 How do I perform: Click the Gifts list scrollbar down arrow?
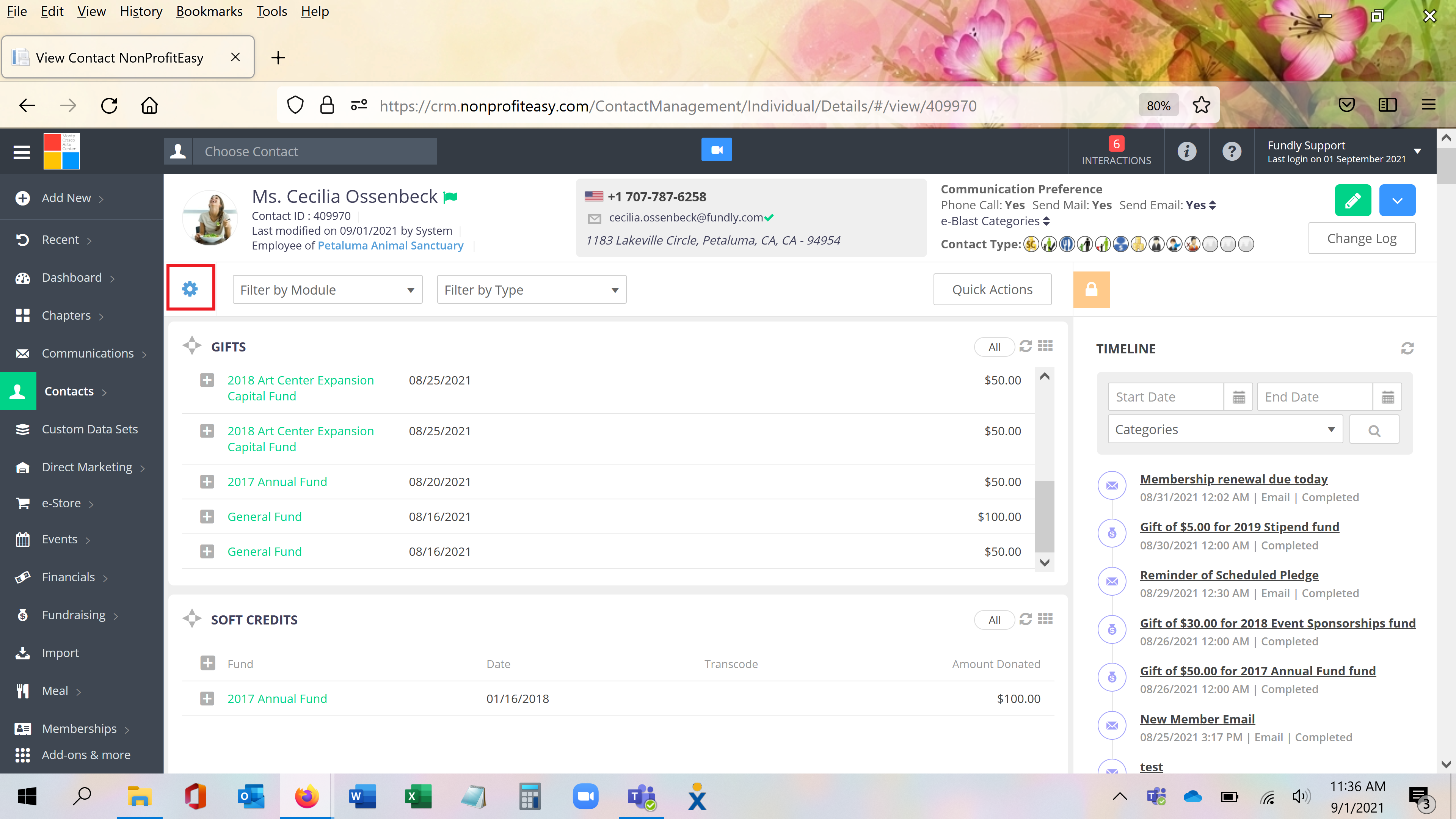[x=1045, y=562]
